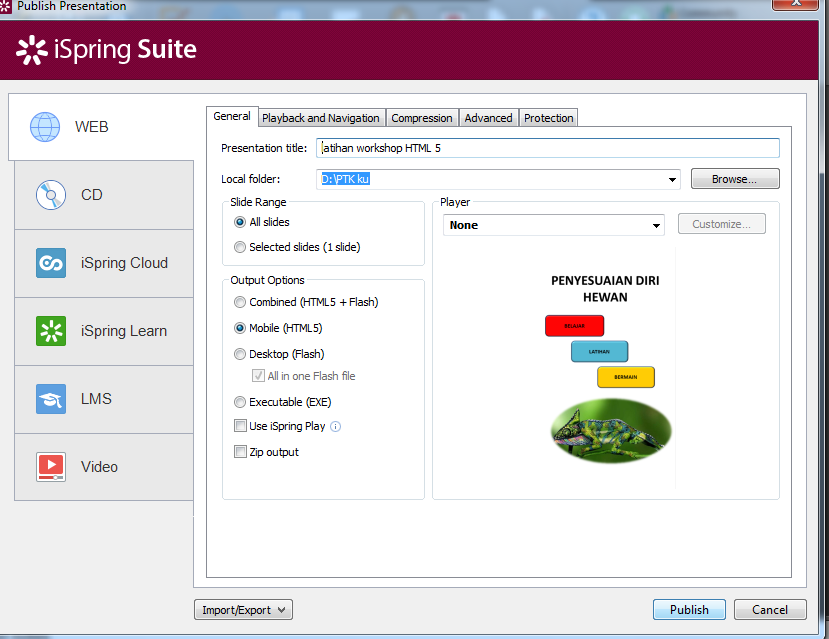Go to the Protection tab
The height and width of the screenshot is (639, 829).
click(x=548, y=118)
